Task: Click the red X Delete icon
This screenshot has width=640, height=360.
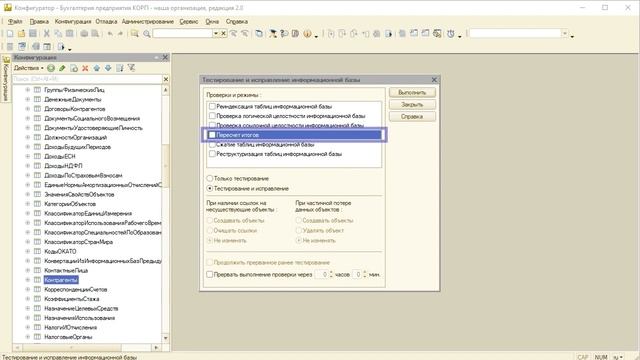Action: (x=85, y=68)
